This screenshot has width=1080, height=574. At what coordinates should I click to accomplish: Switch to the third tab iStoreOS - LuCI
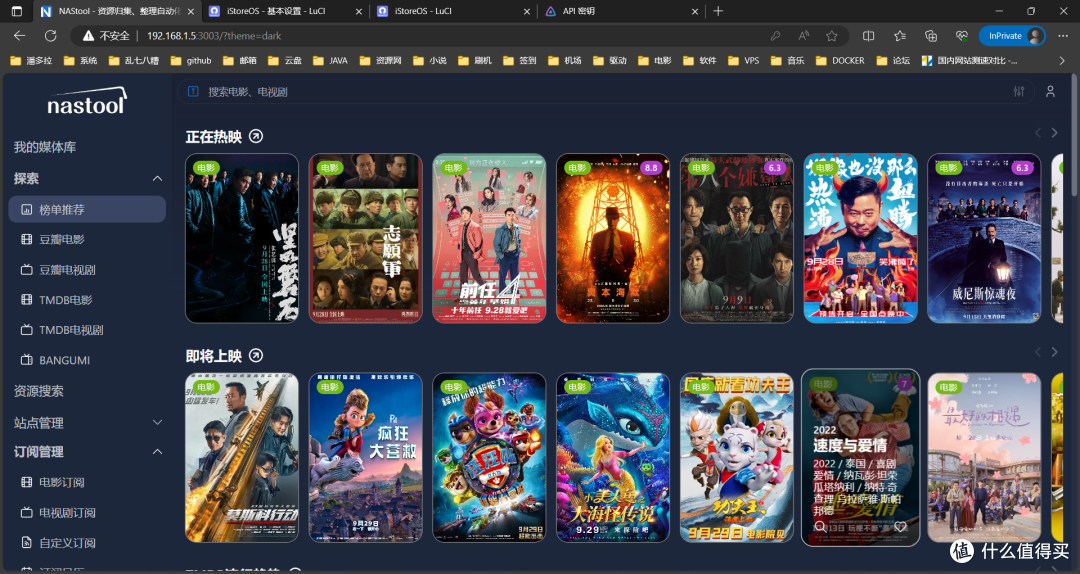(453, 11)
